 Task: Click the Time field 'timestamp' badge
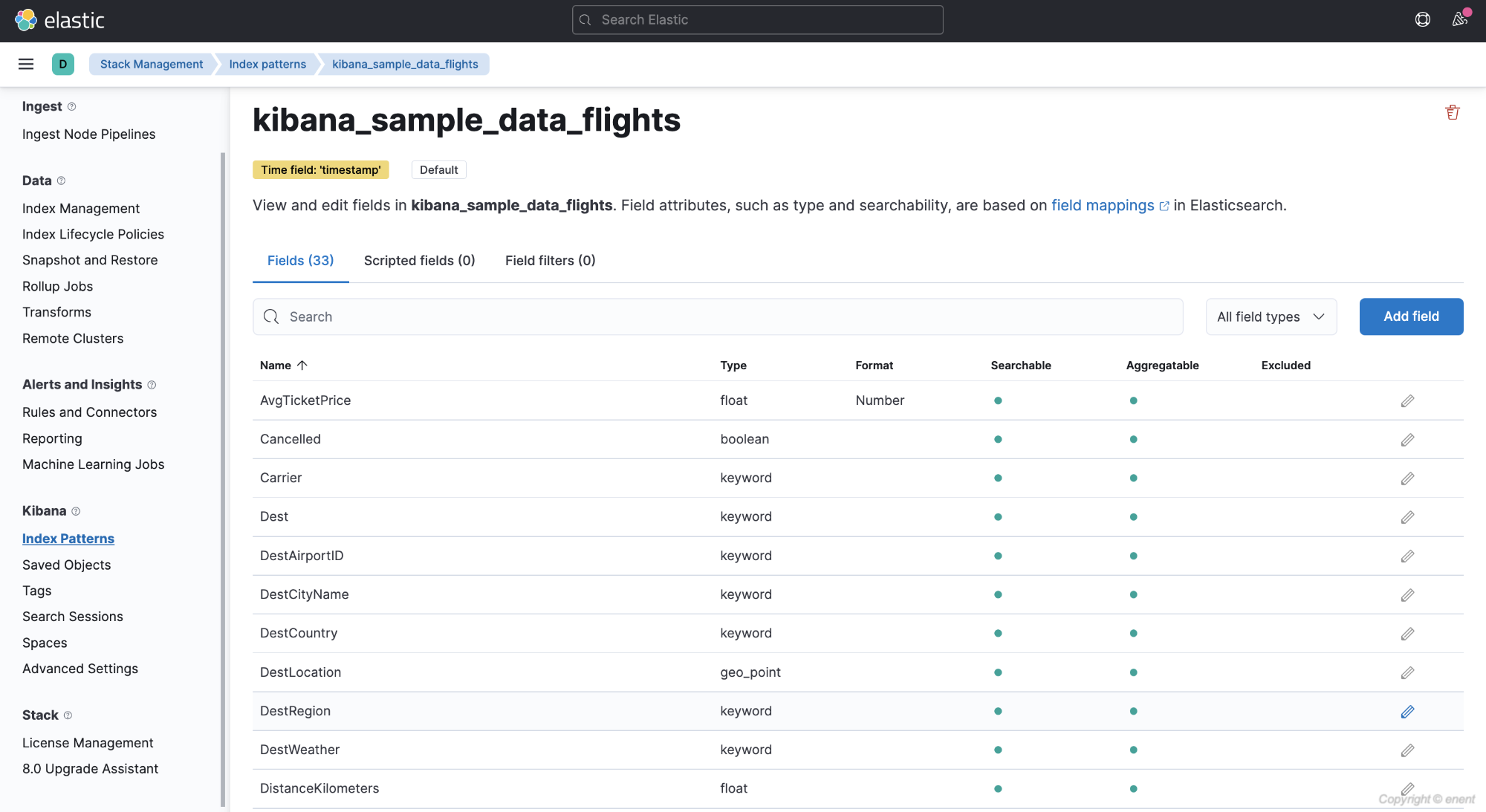tap(320, 170)
